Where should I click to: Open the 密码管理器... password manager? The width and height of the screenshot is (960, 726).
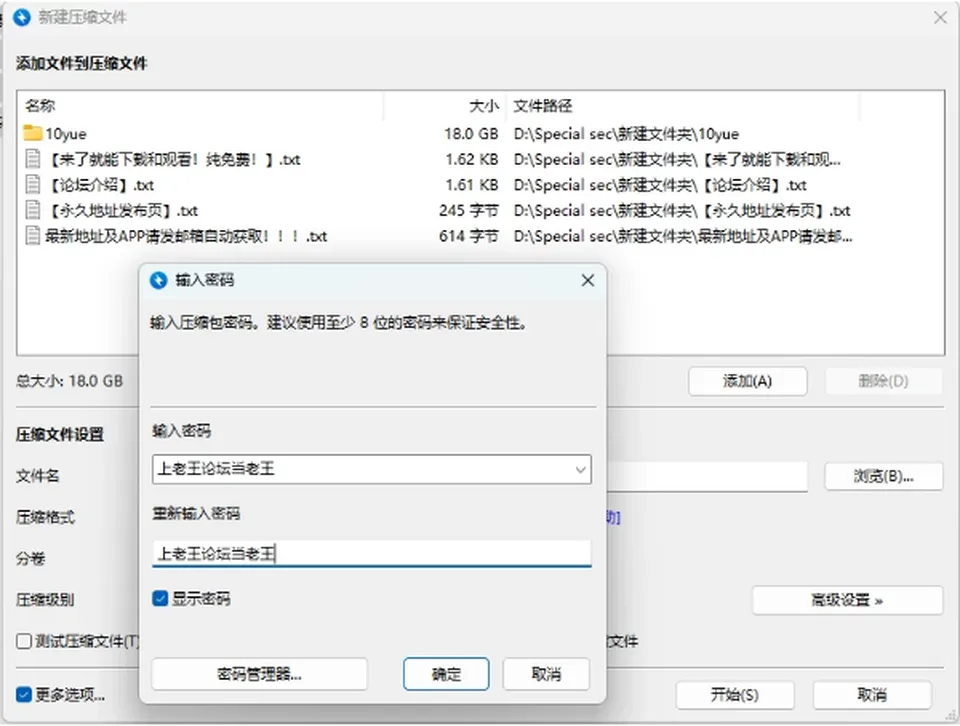[260, 674]
